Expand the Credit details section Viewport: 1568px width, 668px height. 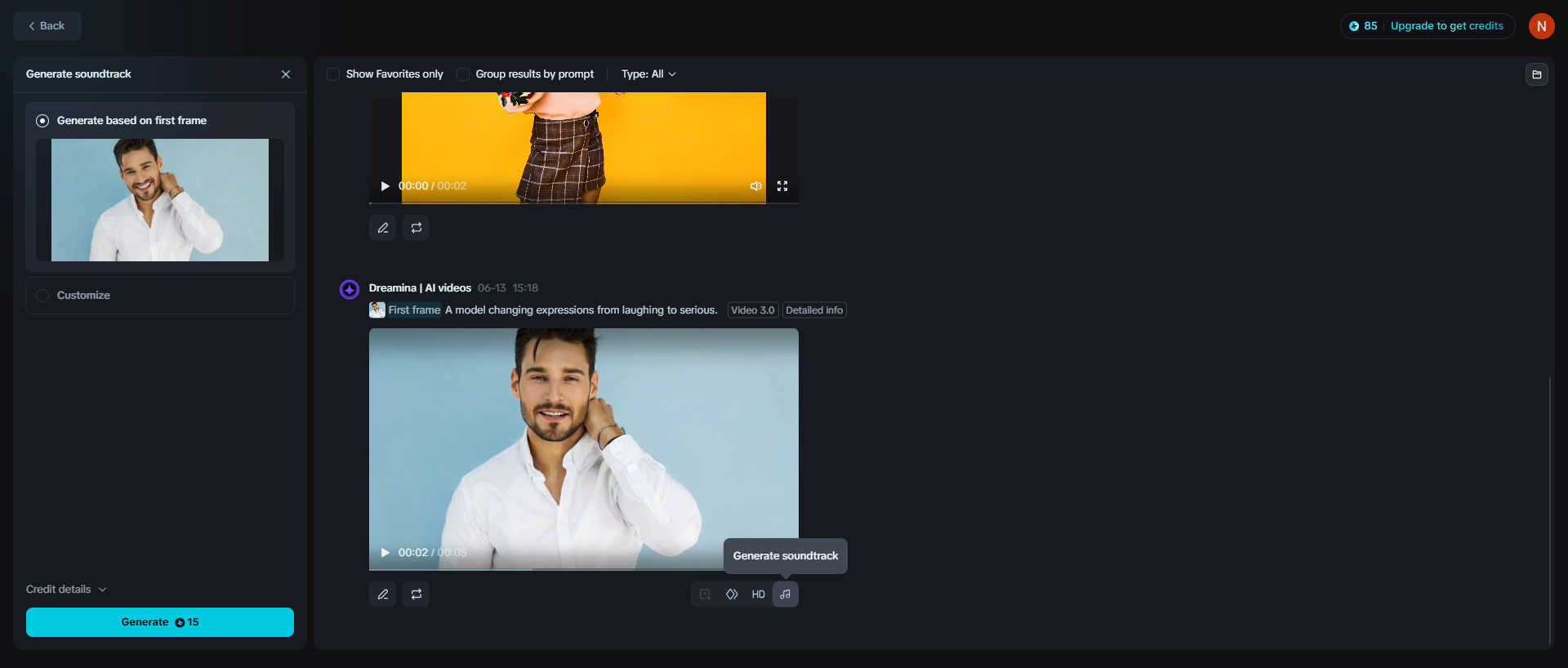66,590
